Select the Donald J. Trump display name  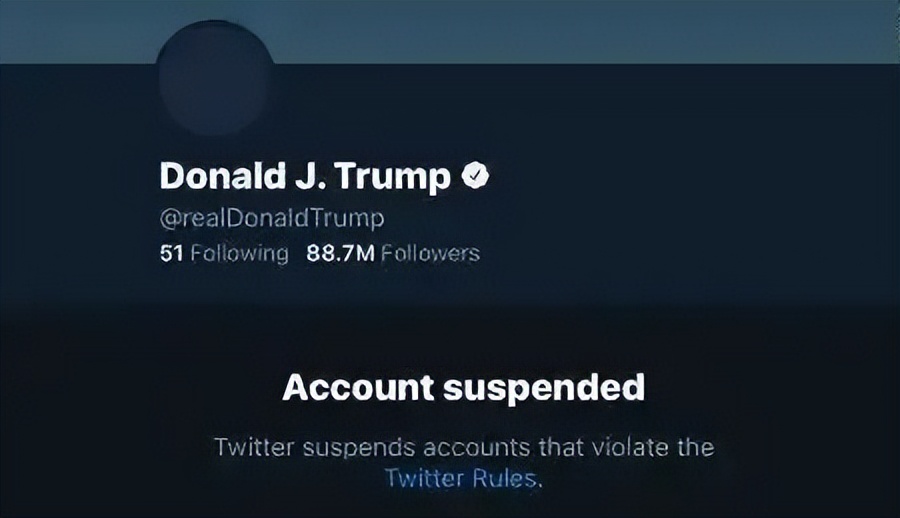[x=305, y=177]
